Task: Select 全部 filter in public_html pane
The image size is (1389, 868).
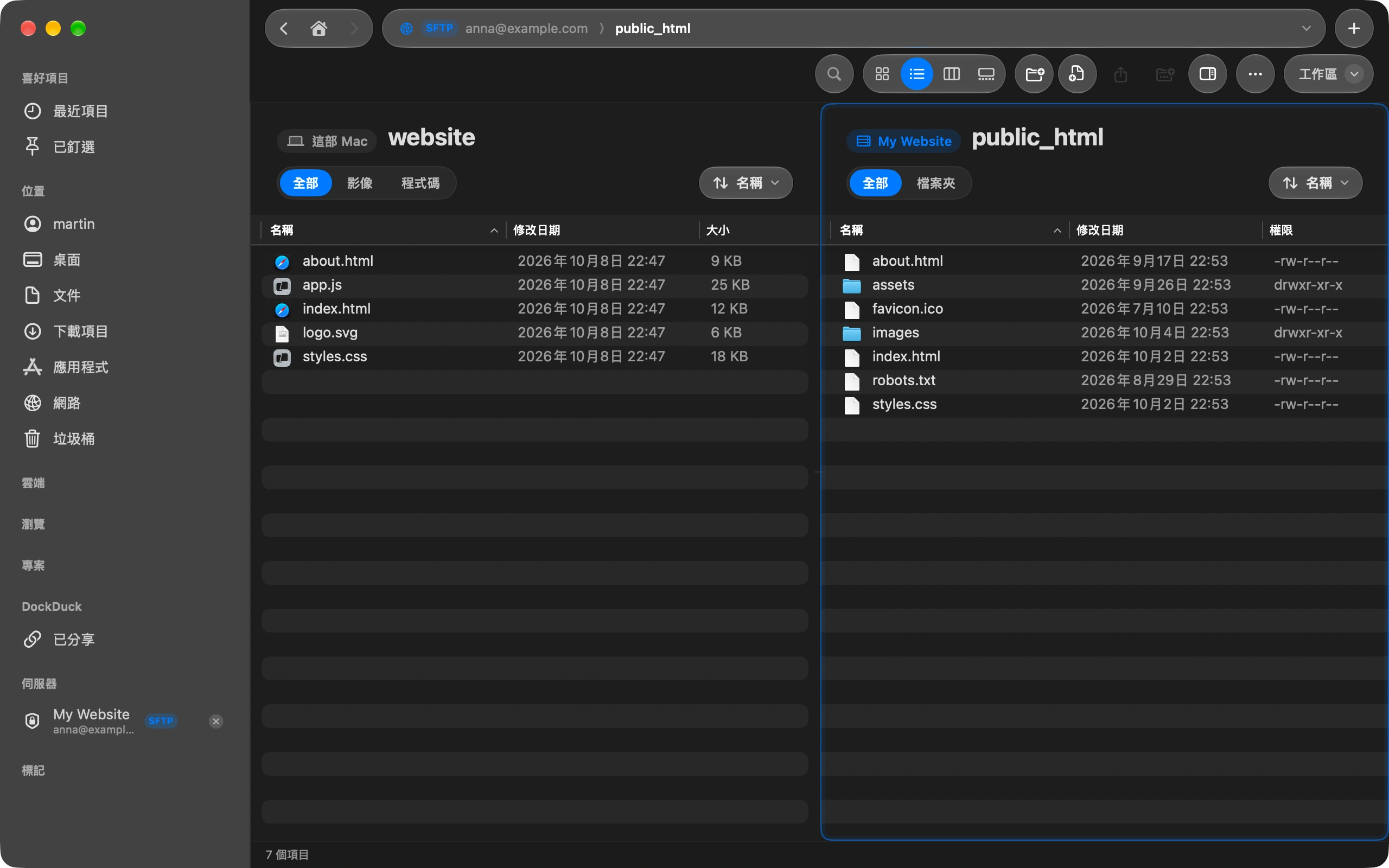Action: click(875, 183)
